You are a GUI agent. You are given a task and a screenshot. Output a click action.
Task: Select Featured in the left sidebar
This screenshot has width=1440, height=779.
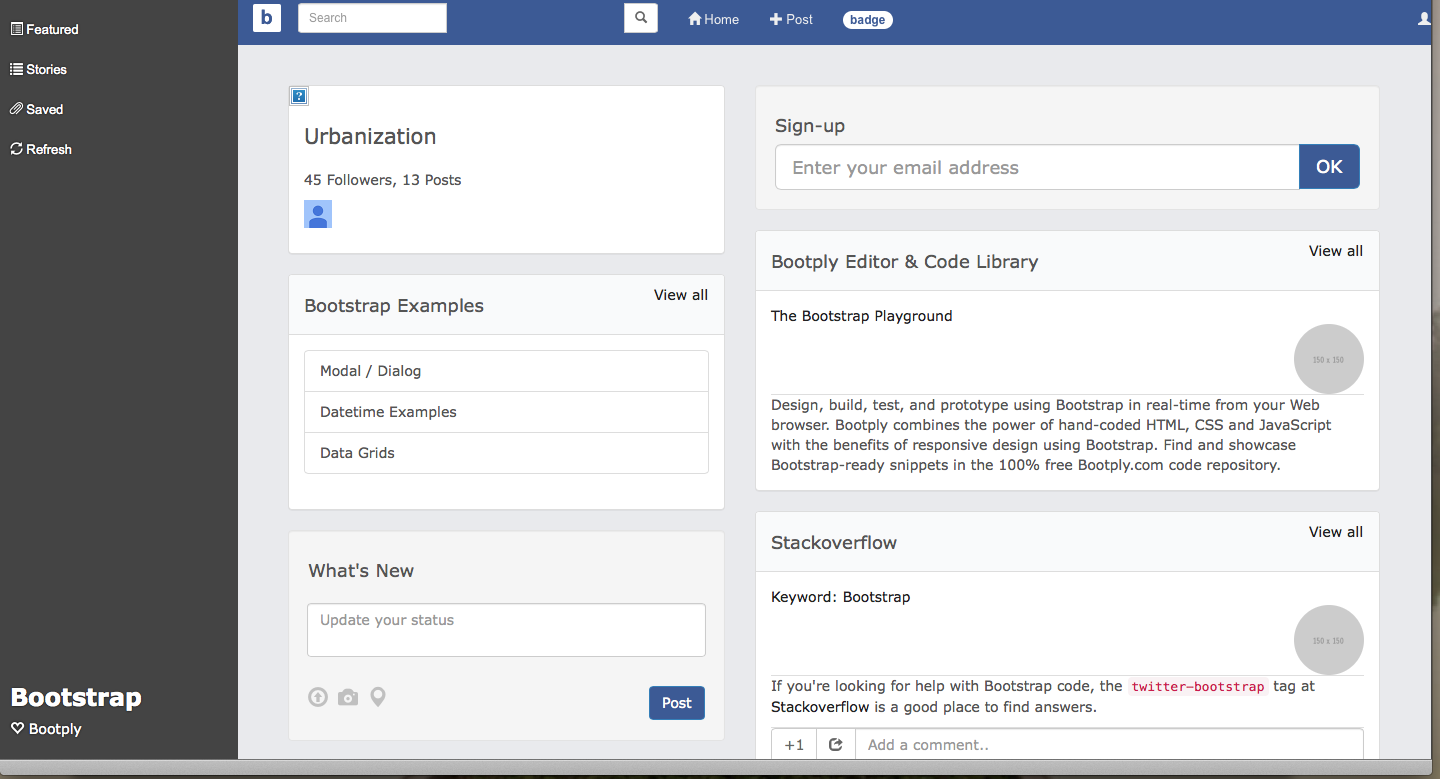coord(44,29)
